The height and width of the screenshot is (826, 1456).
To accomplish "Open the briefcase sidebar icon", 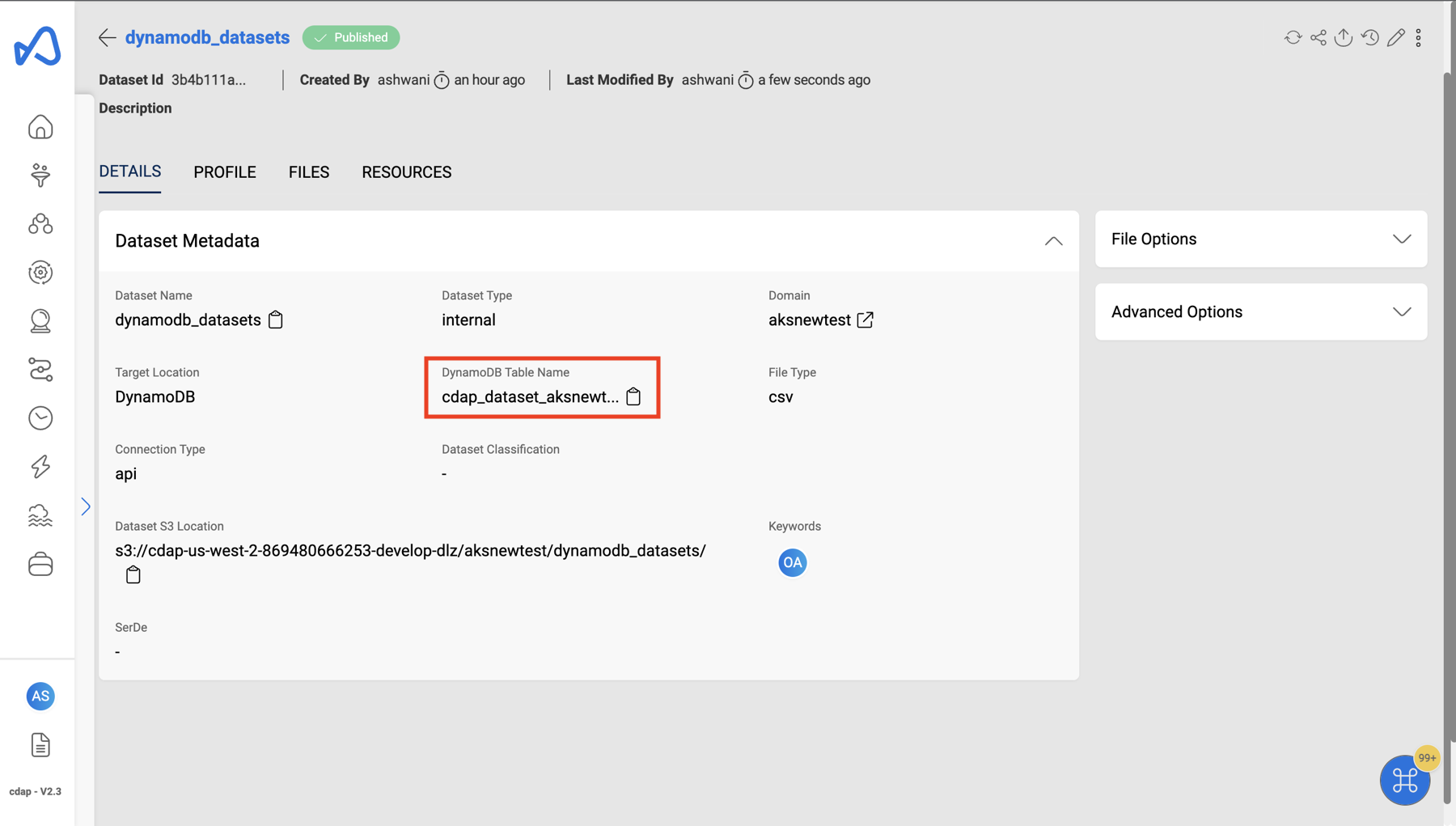I will (x=40, y=564).
